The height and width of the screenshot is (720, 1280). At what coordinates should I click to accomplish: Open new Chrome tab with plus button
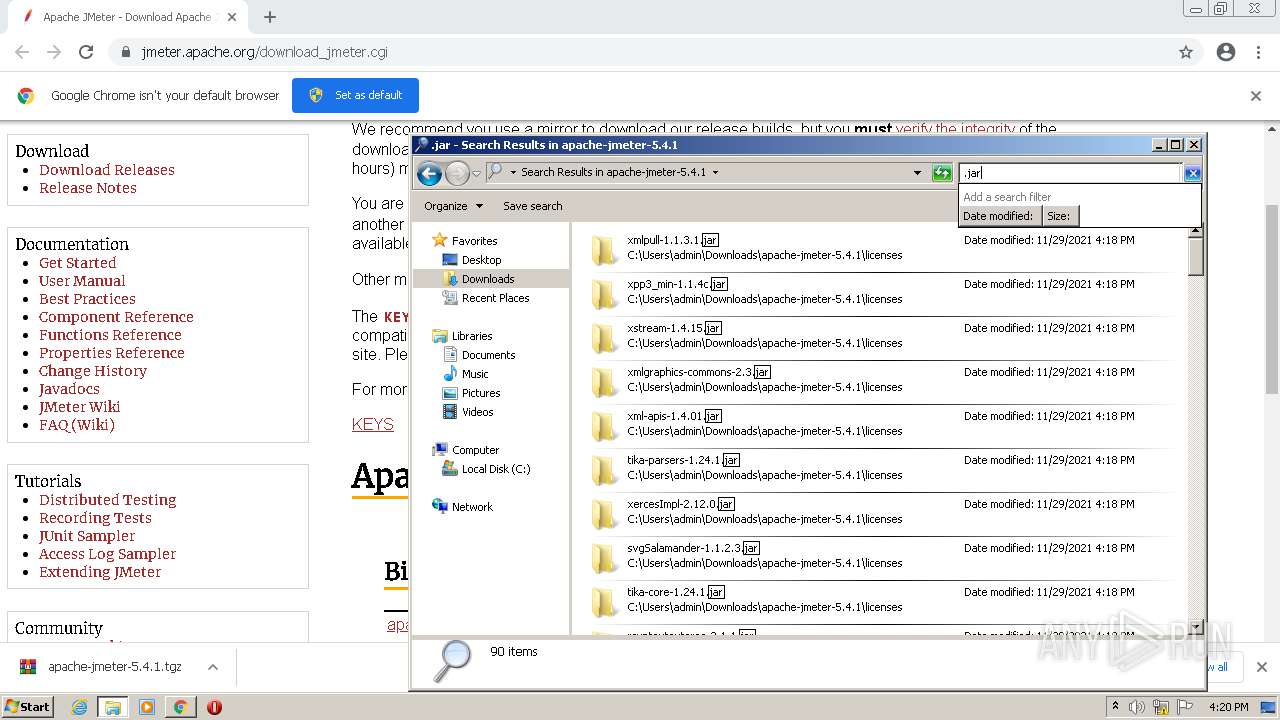pyautogui.click(x=269, y=17)
